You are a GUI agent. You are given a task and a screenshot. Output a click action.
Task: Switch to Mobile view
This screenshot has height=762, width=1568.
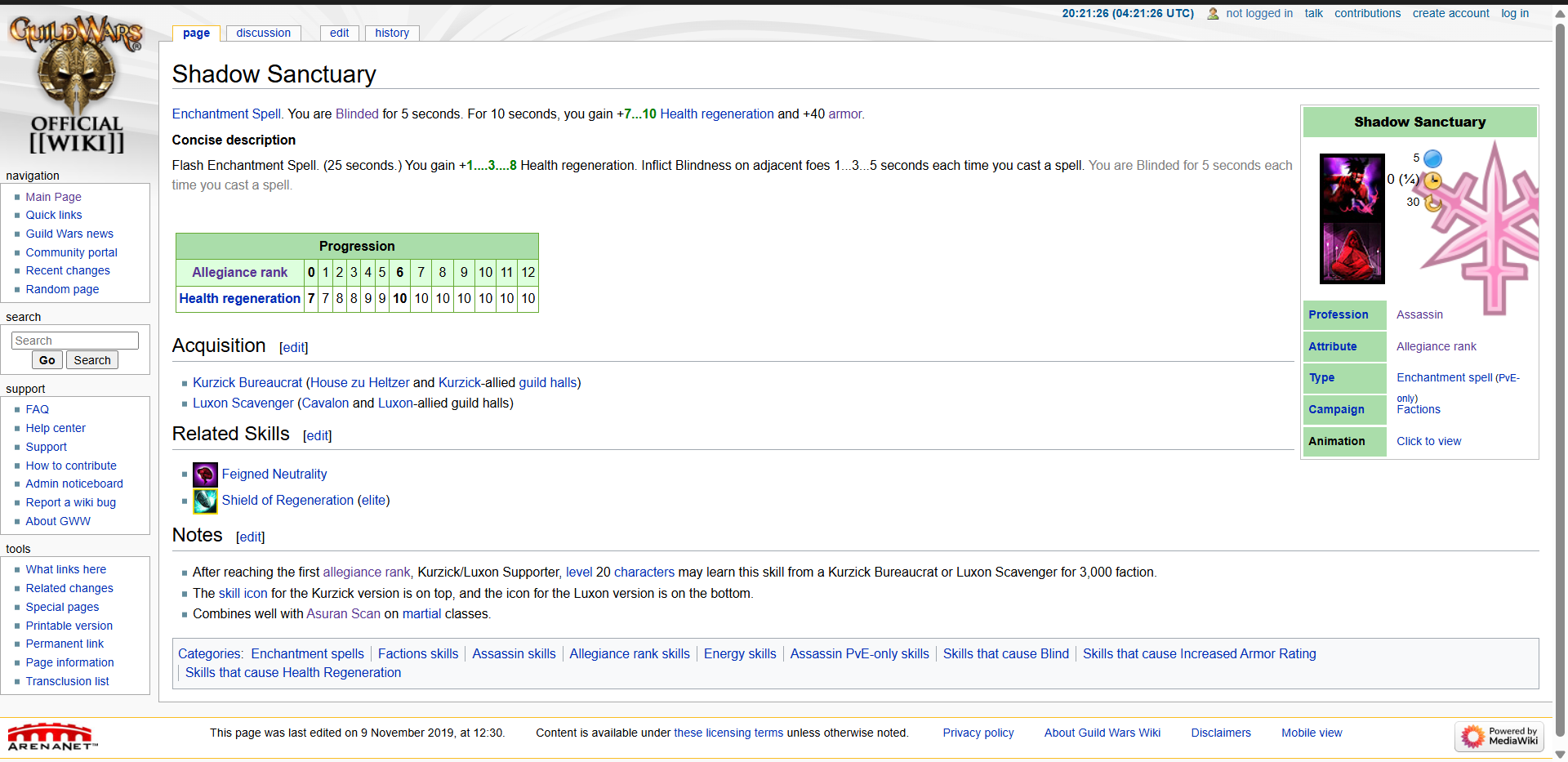tap(1312, 733)
